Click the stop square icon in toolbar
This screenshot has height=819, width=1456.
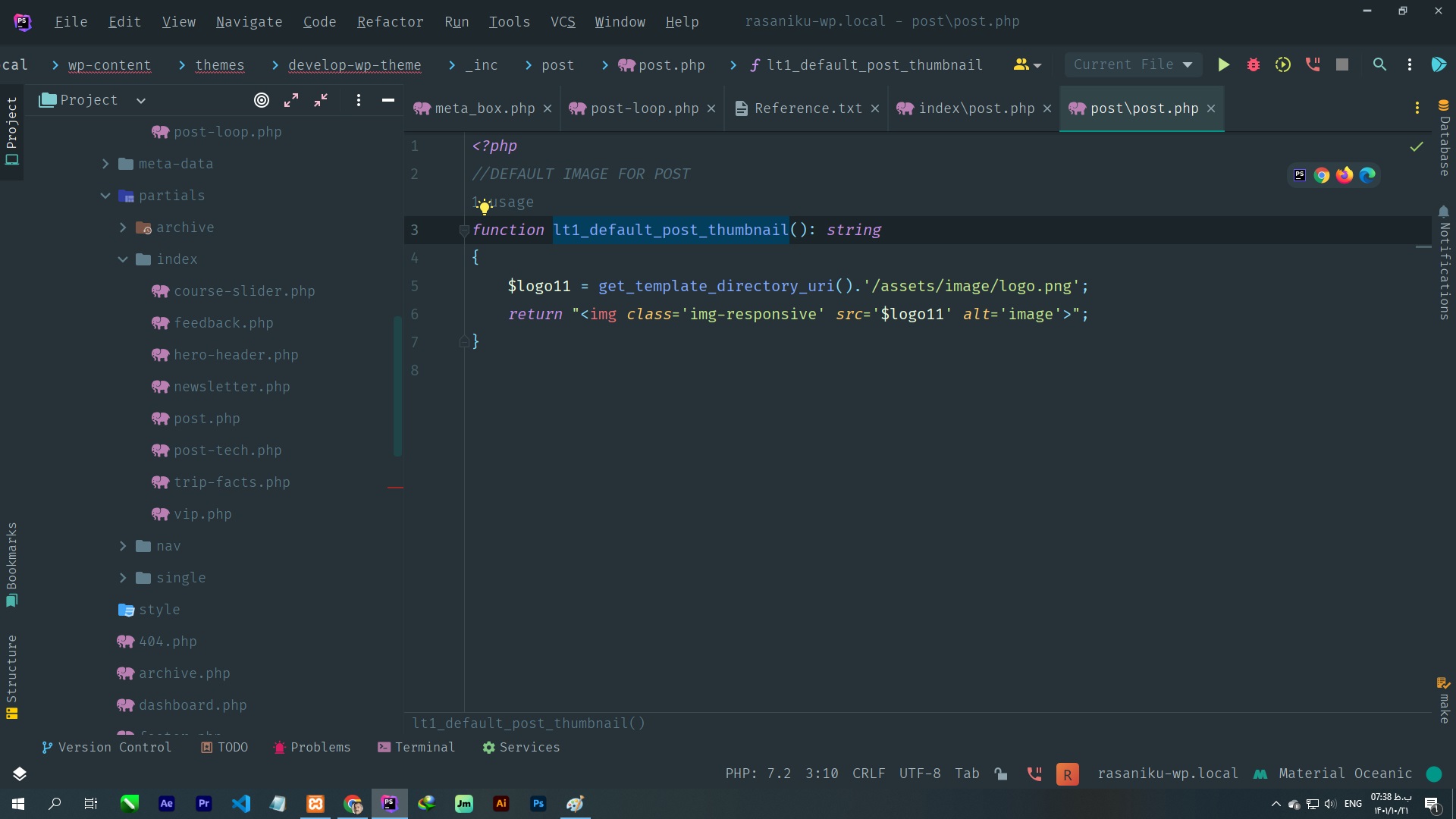[x=1342, y=65]
